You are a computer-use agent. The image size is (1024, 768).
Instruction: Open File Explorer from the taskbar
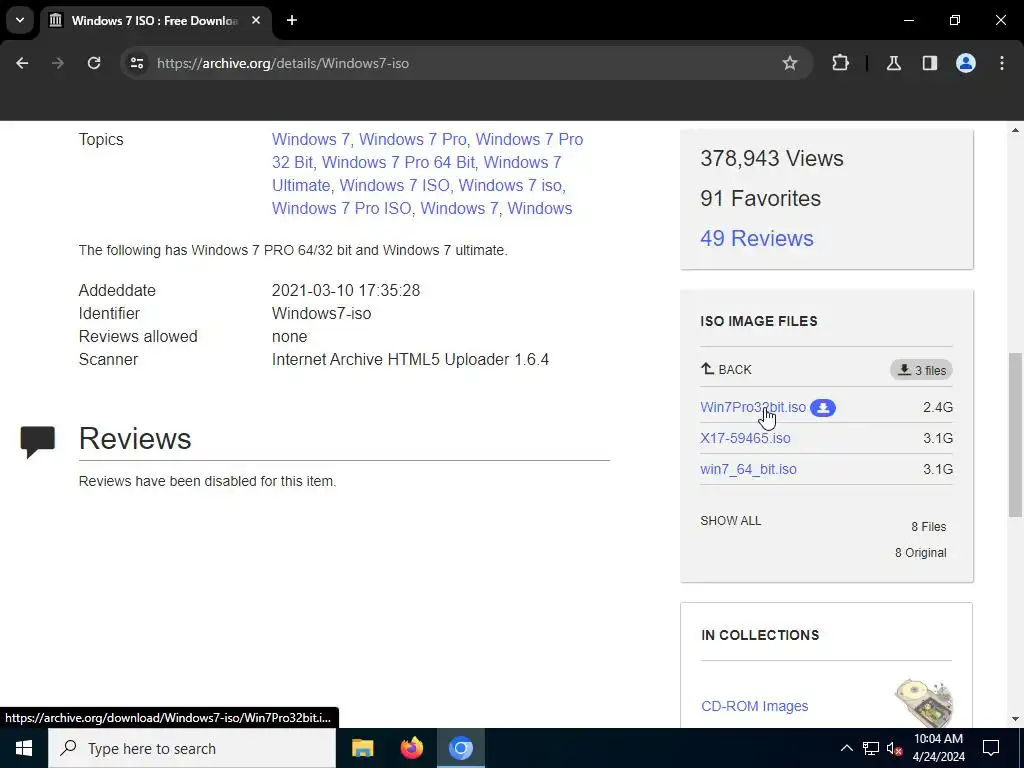[362, 748]
